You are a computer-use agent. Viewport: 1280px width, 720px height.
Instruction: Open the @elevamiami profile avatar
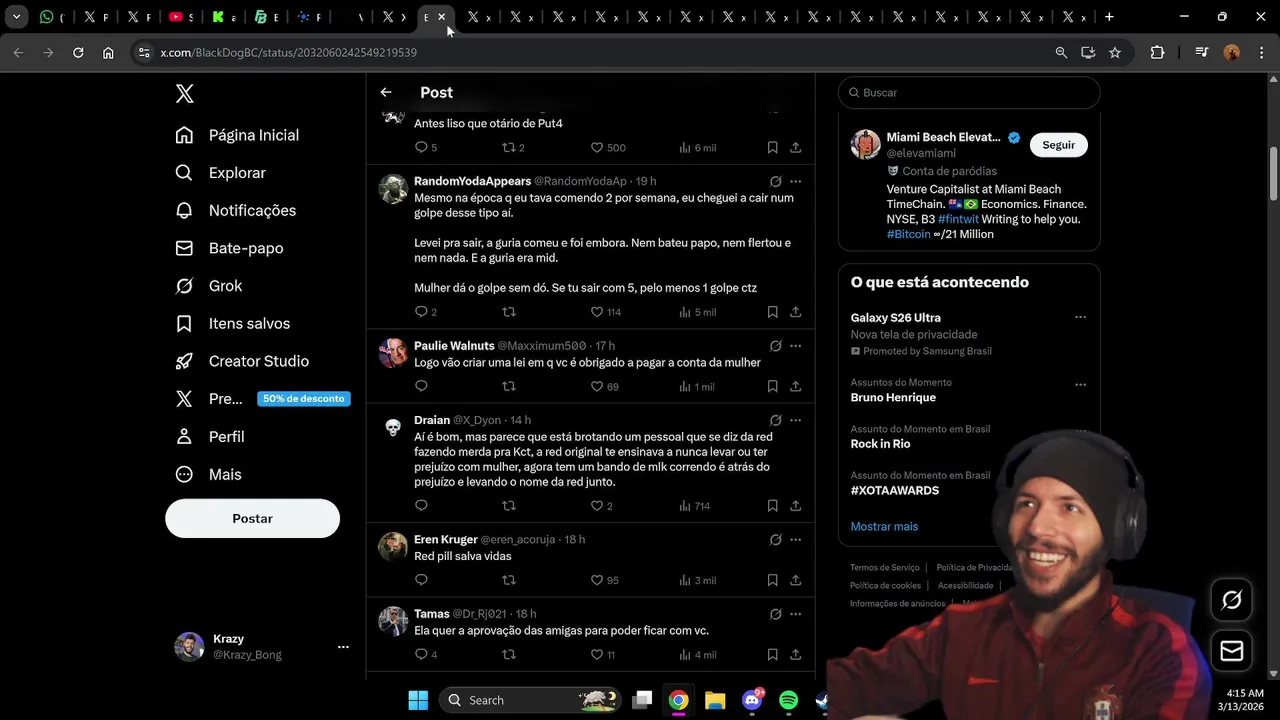(x=865, y=144)
